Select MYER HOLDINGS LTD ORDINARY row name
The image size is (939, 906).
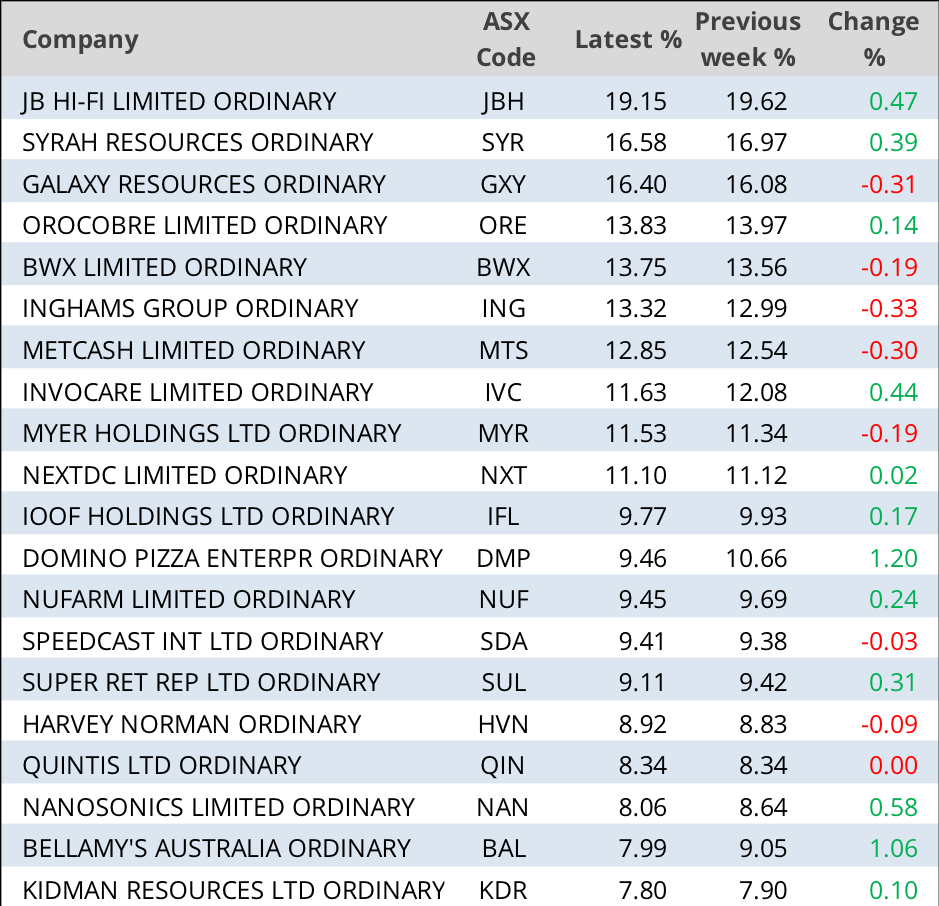[x=211, y=433]
